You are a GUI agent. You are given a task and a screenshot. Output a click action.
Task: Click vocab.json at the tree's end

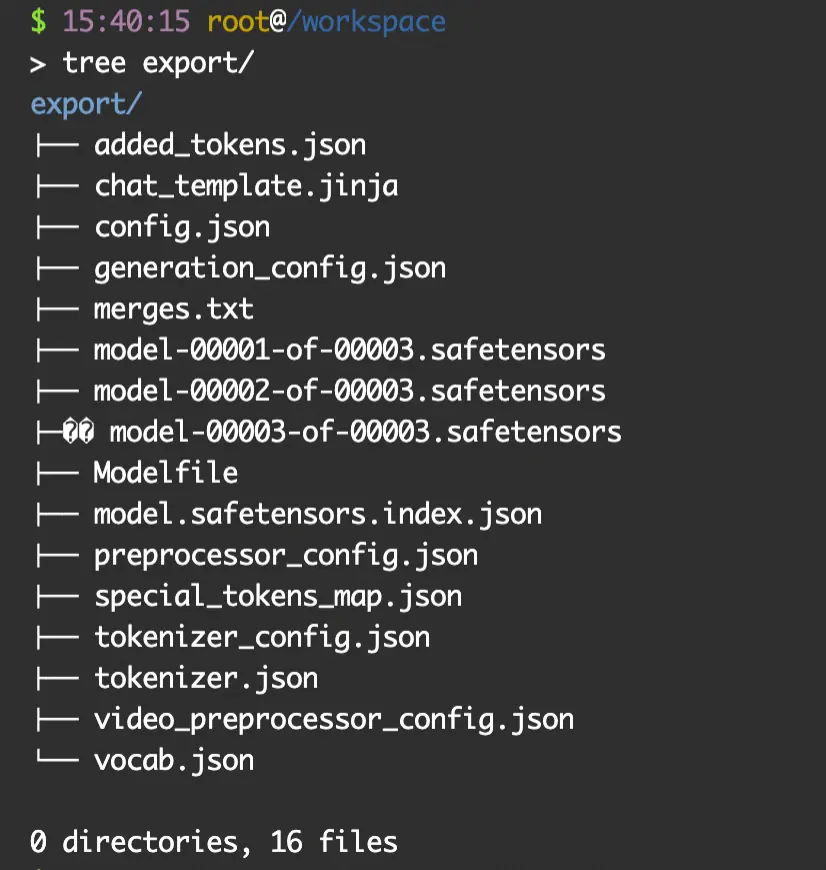(x=174, y=760)
